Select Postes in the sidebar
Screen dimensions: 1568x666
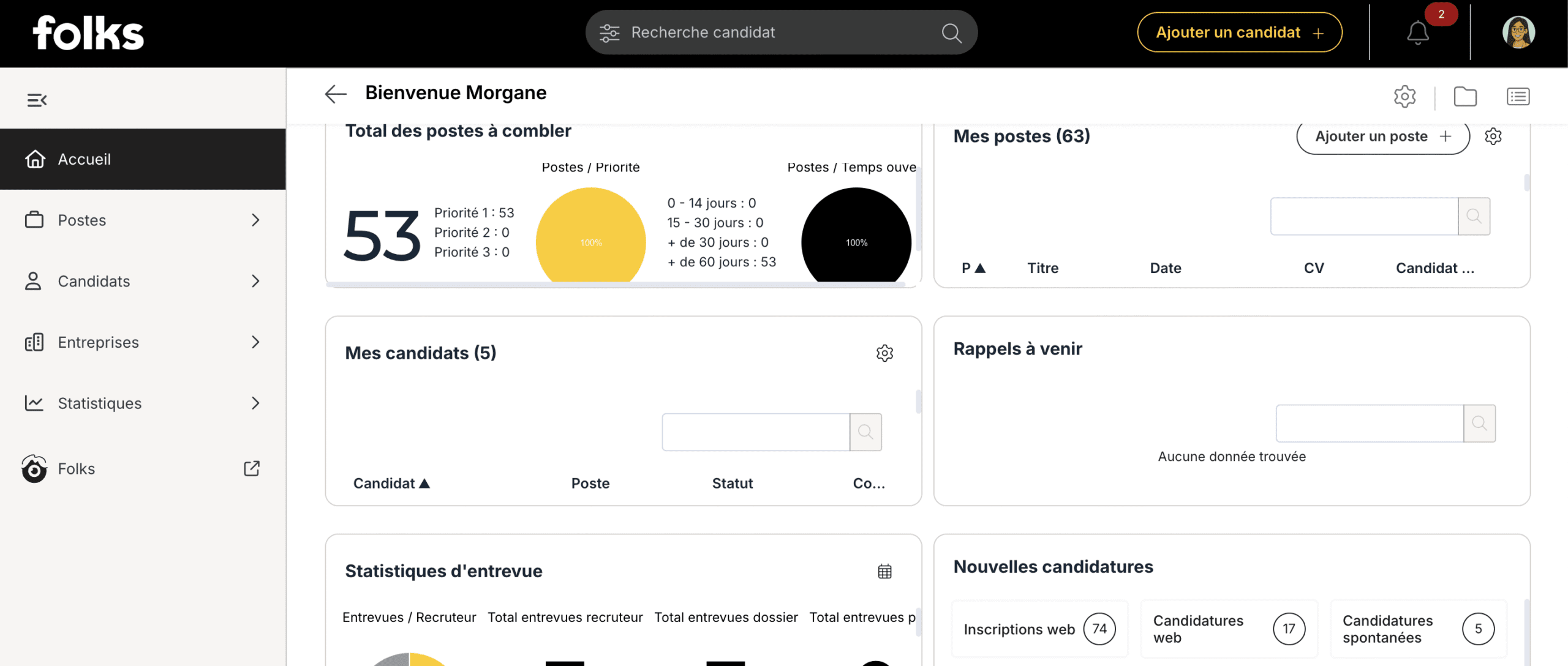pyautogui.click(x=143, y=220)
